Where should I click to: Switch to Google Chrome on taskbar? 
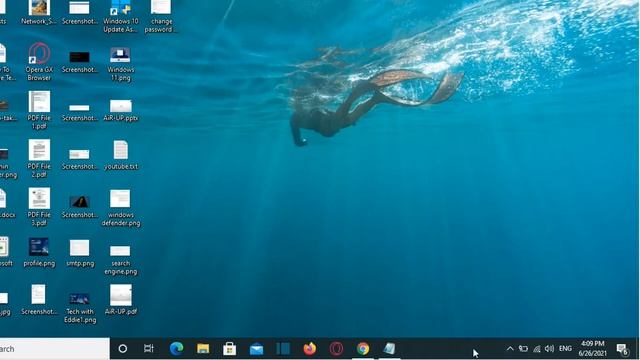(x=363, y=349)
